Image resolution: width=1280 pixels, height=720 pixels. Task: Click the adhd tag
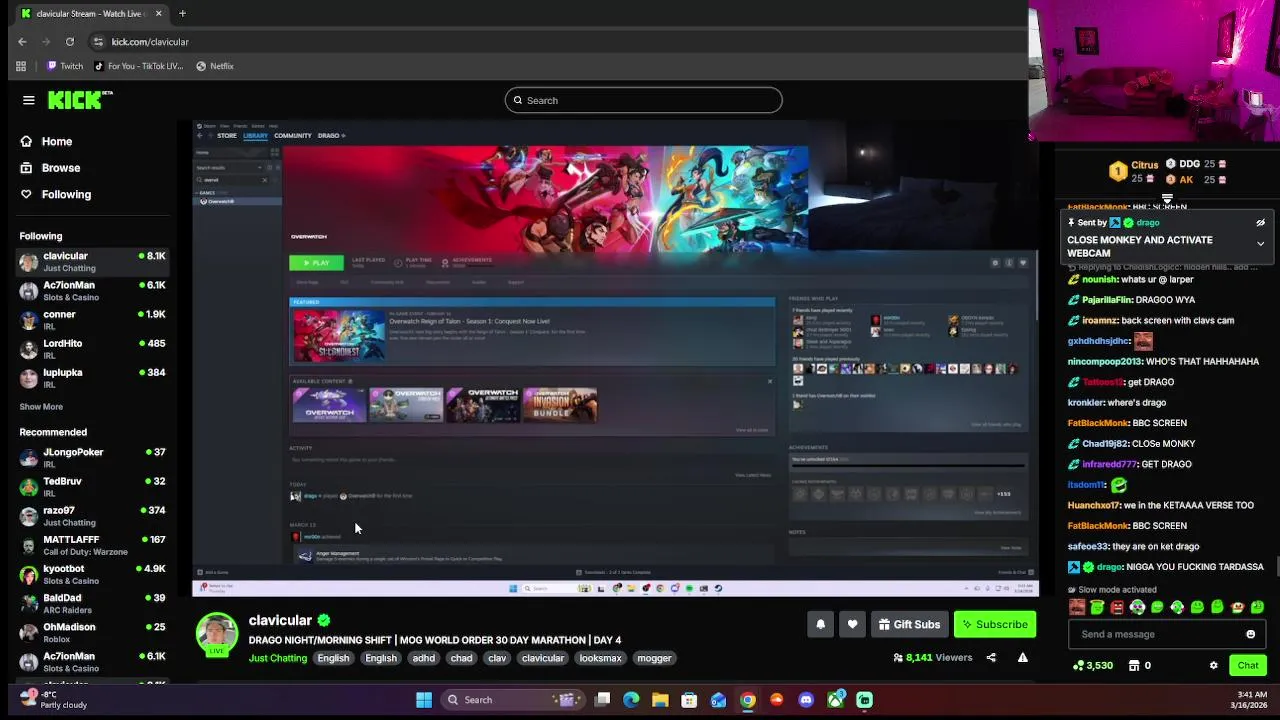(x=424, y=658)
